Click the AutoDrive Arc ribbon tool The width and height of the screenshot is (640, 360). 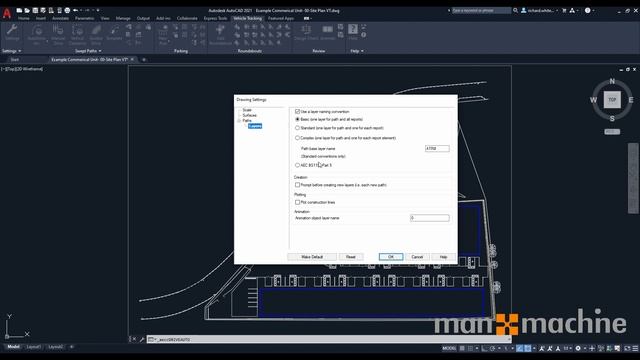coord(37,34)
